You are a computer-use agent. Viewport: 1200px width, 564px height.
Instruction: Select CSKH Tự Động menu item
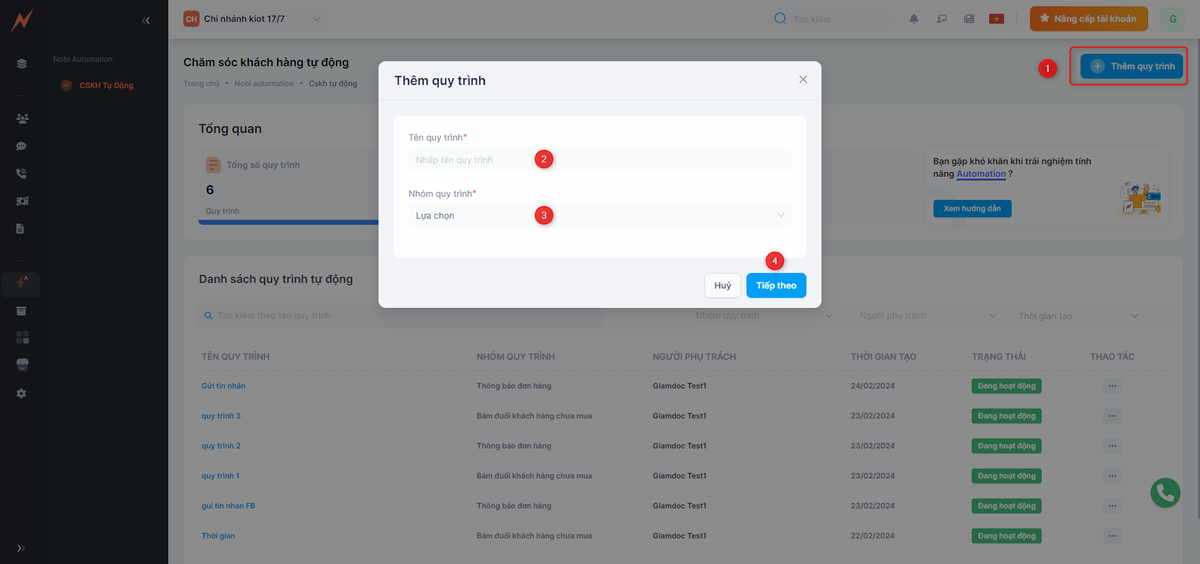coord(106,86)
